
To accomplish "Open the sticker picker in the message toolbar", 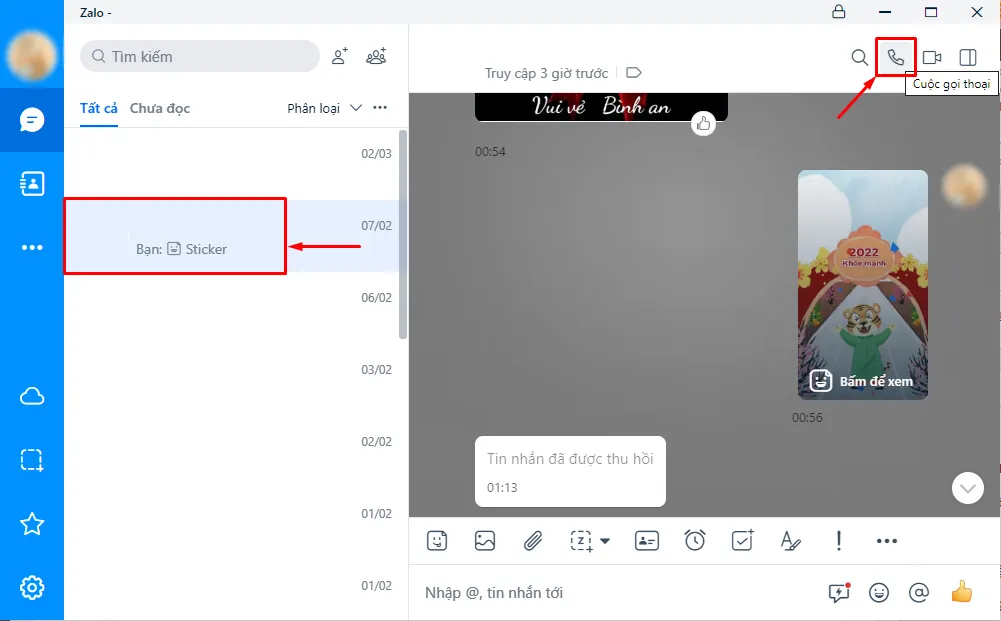I will [437, 541].
